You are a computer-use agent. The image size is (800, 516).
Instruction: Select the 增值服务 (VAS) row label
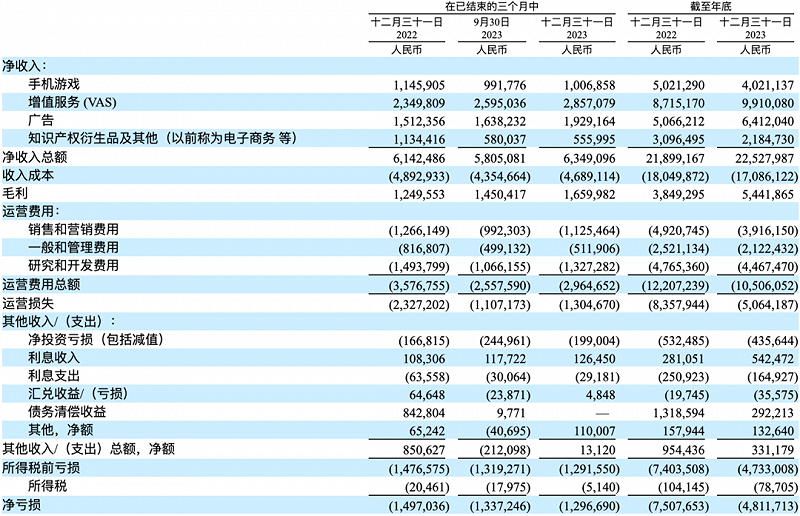[72, 102]
